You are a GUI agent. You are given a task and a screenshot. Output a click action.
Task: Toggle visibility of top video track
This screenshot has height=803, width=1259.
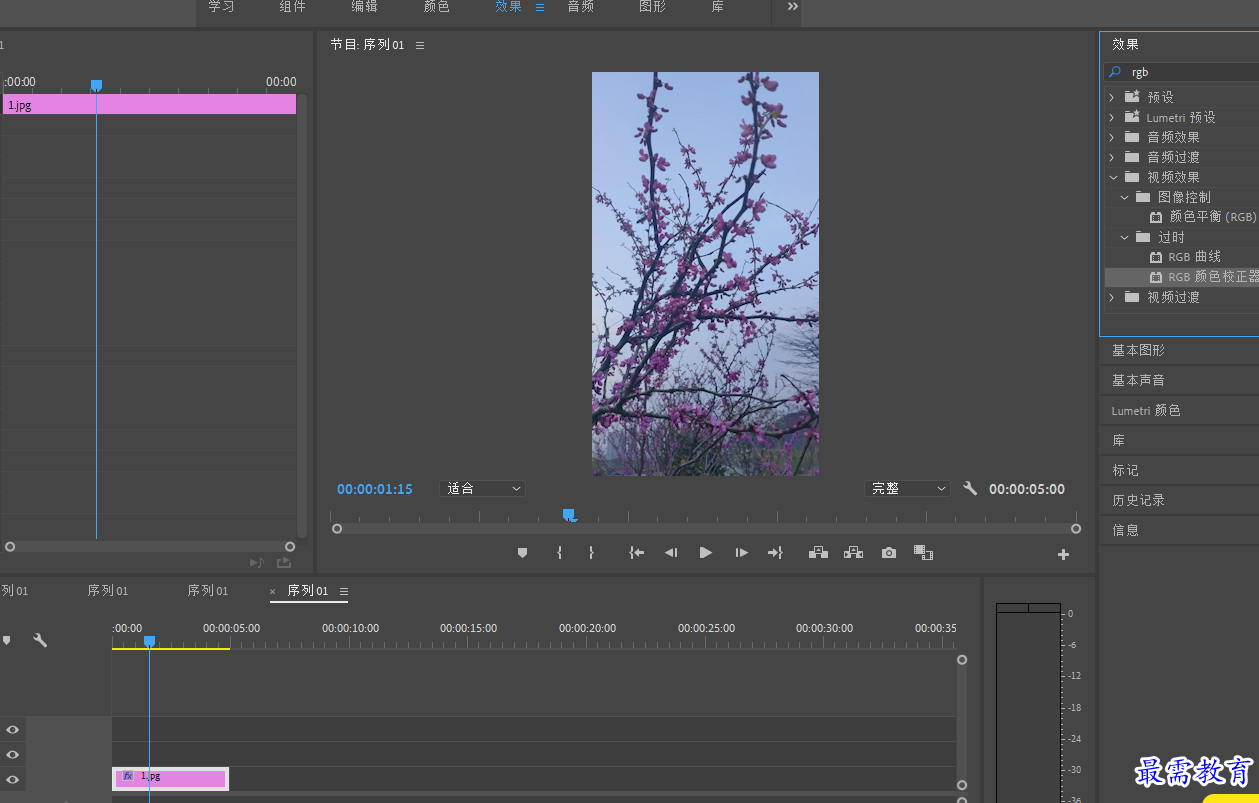coord(13,730)
